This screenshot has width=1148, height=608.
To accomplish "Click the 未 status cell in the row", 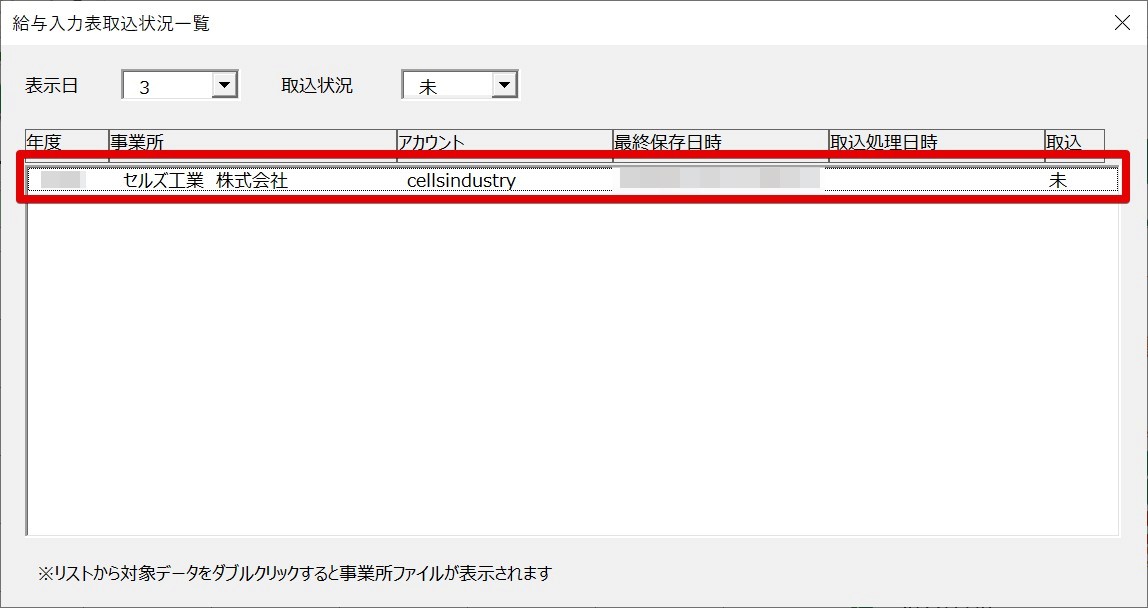I will [1058, 180].
